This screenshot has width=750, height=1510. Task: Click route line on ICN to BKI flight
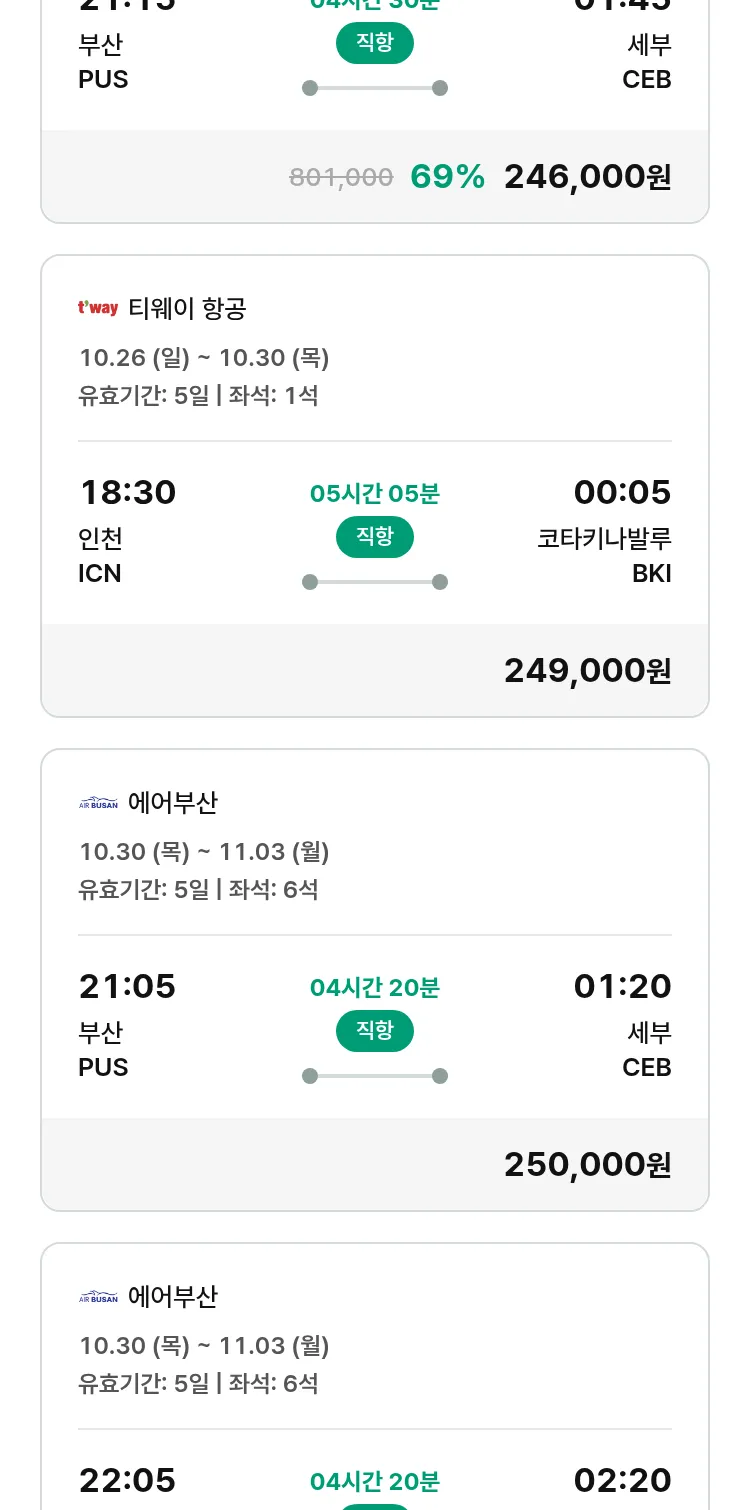click(x=375, y=582)
